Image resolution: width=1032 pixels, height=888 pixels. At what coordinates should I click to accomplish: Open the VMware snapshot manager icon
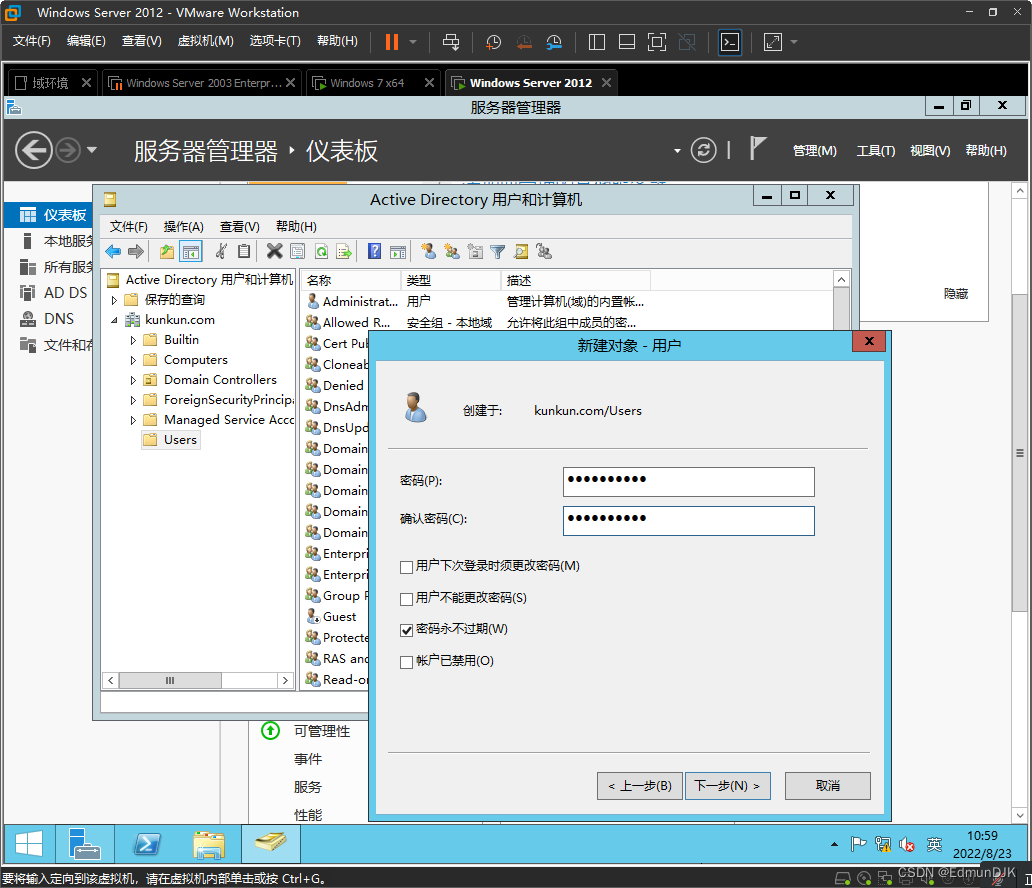pyautogui.click(x=554, y=42)
